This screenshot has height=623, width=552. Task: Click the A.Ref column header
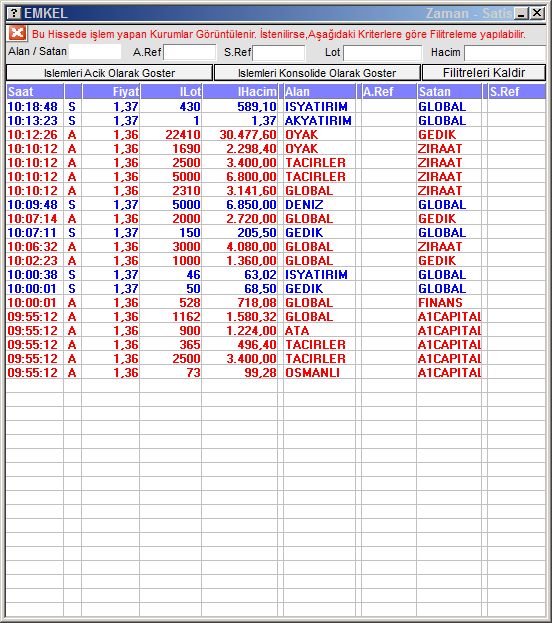[389, 91]
